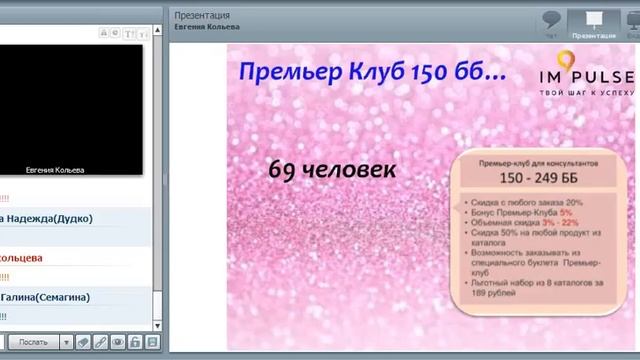Click the IM PULSE logo on slide
The width and height of the screenshot is (640, 360).
coord(587,73)
